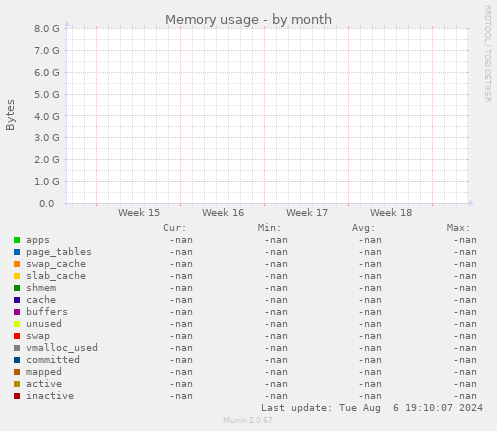Select the 'page_tables' legend label

pos(59,252)
